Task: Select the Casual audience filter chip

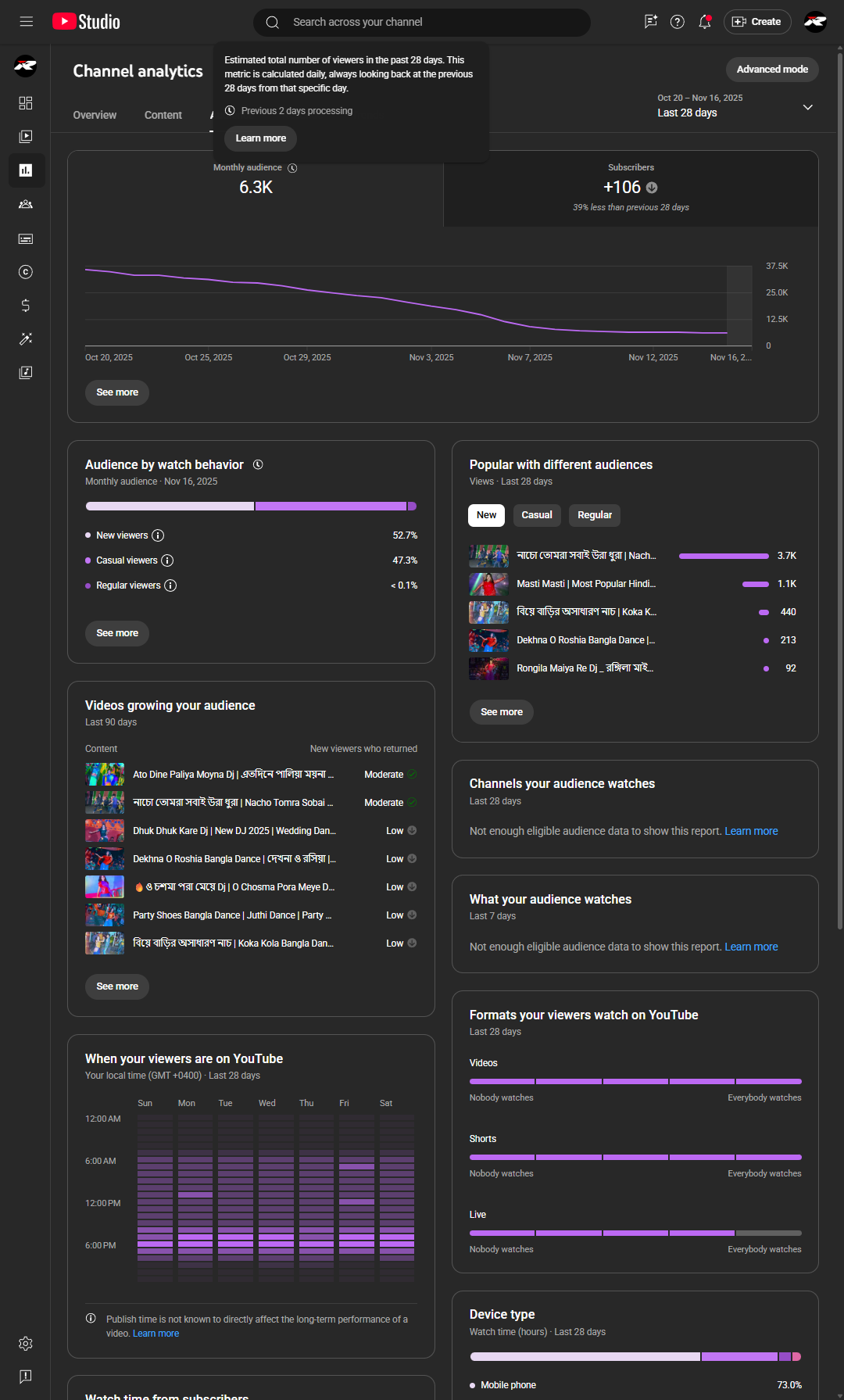Action: click(x=537, y=515)
